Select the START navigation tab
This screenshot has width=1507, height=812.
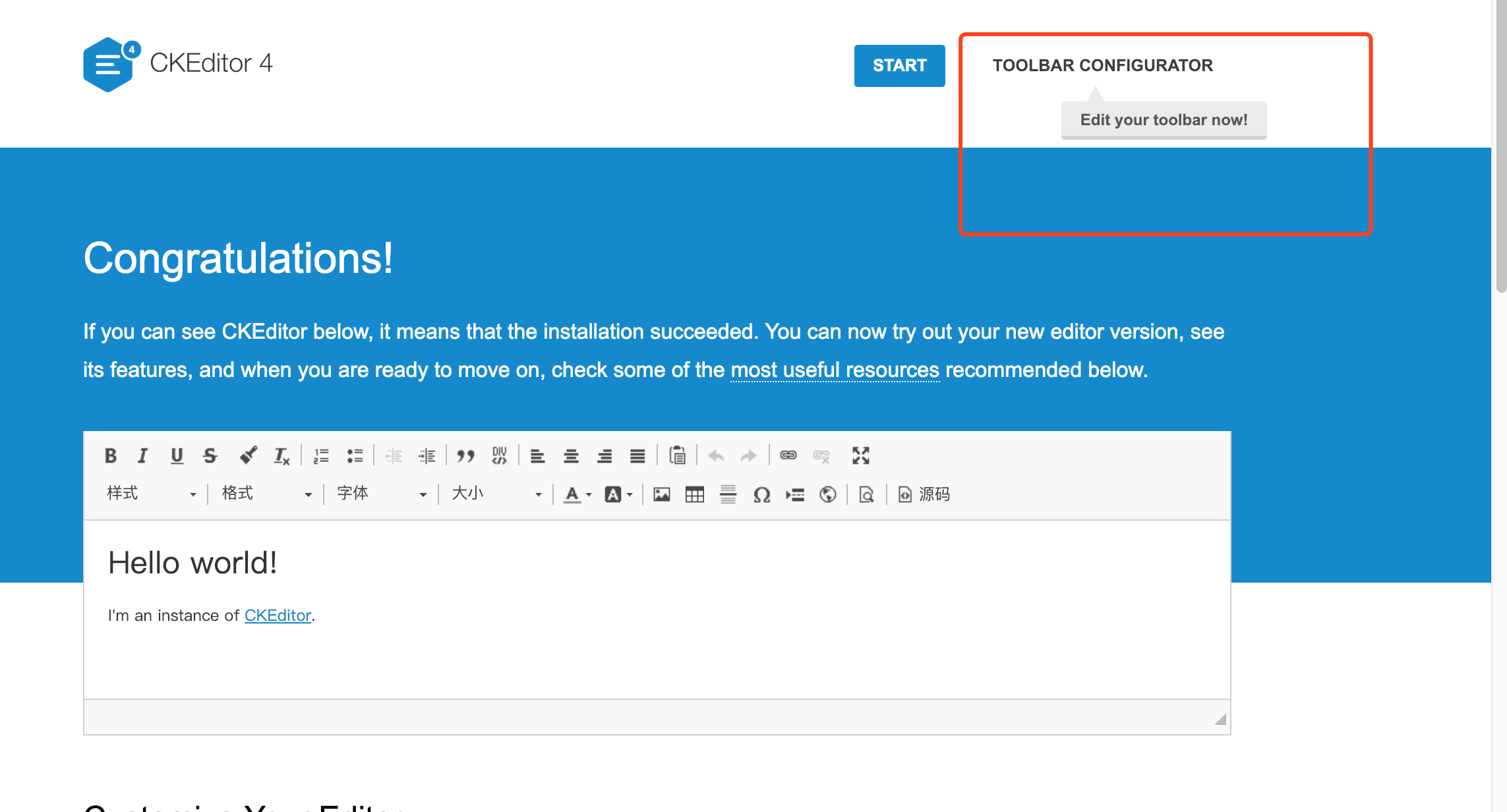[x=899, y=65]
